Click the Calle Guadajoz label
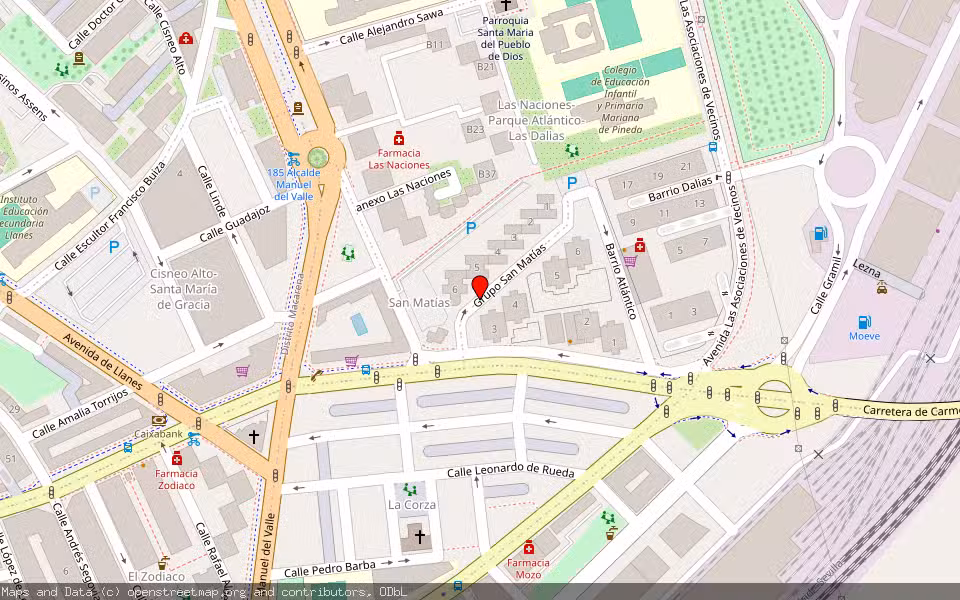Viewport: 960px width, 600px height. 234,223
